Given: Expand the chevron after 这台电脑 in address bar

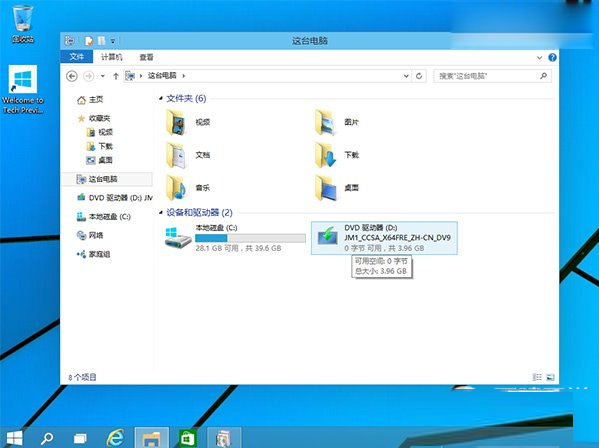Looking at the screenshot, I should [184, 76].
